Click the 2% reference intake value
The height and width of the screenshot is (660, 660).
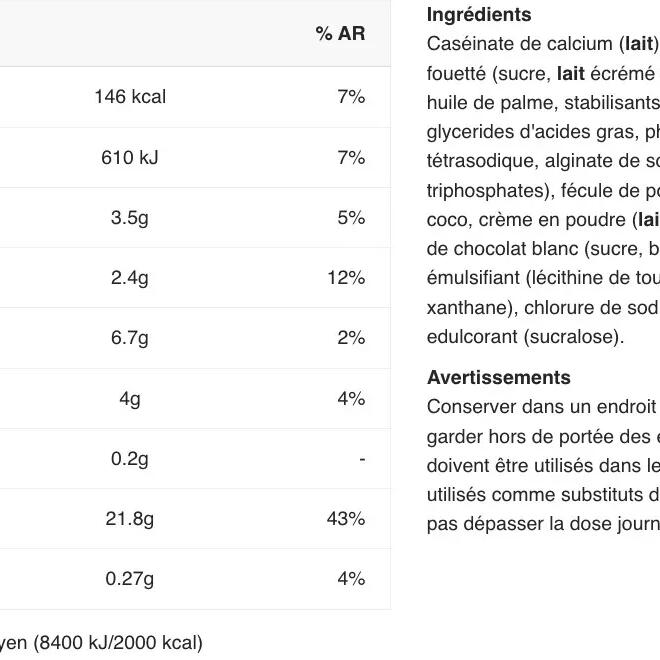click(351, 338)
